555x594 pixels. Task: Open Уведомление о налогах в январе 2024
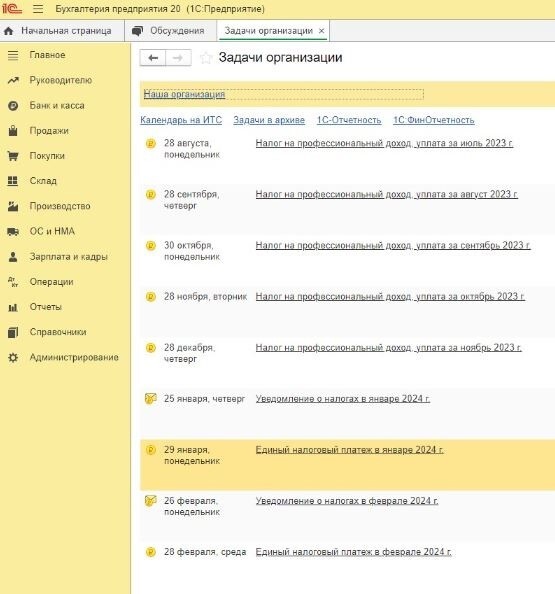(x=343, y=399)
